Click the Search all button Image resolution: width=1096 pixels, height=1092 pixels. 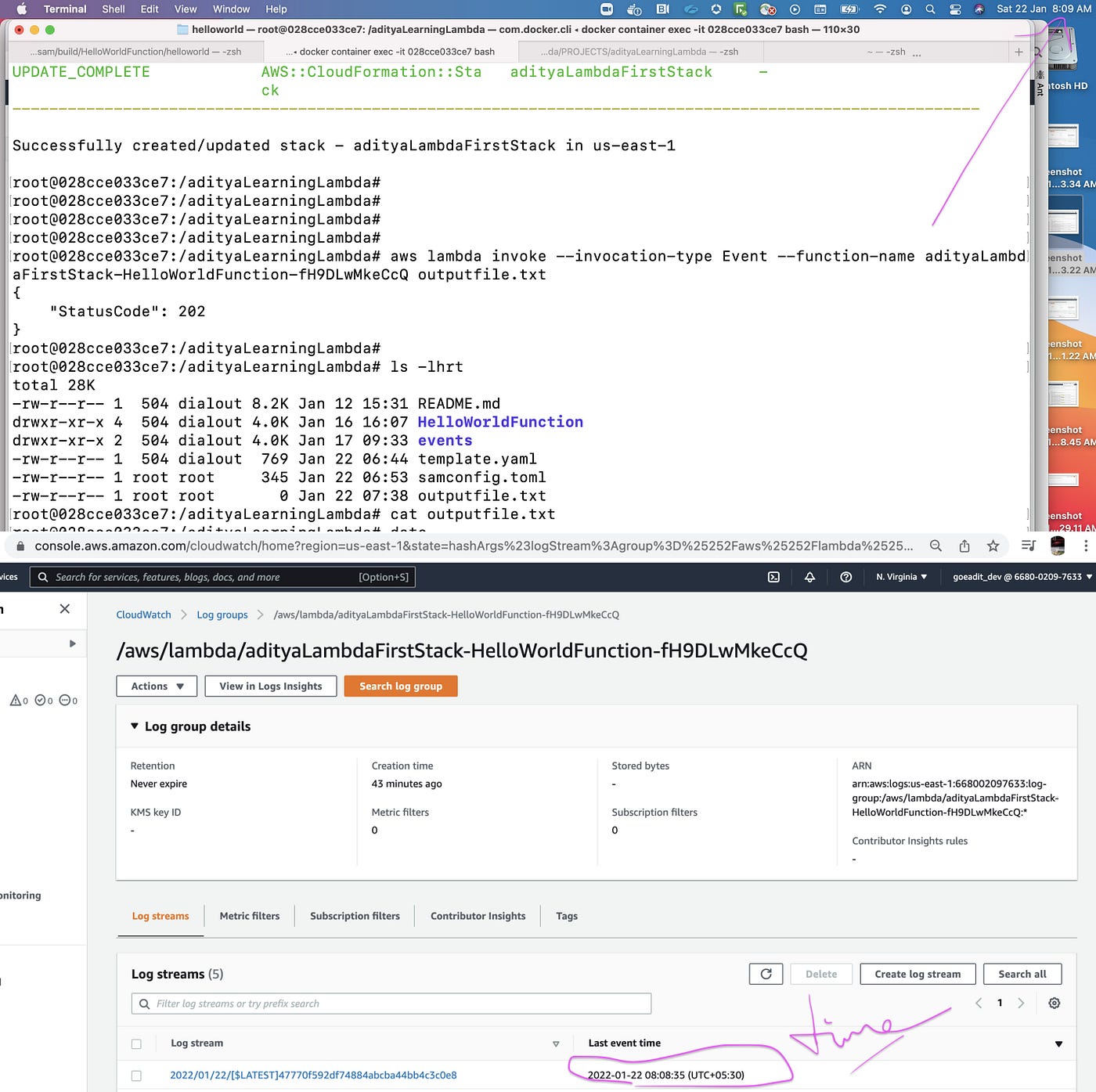point(1022,974)
